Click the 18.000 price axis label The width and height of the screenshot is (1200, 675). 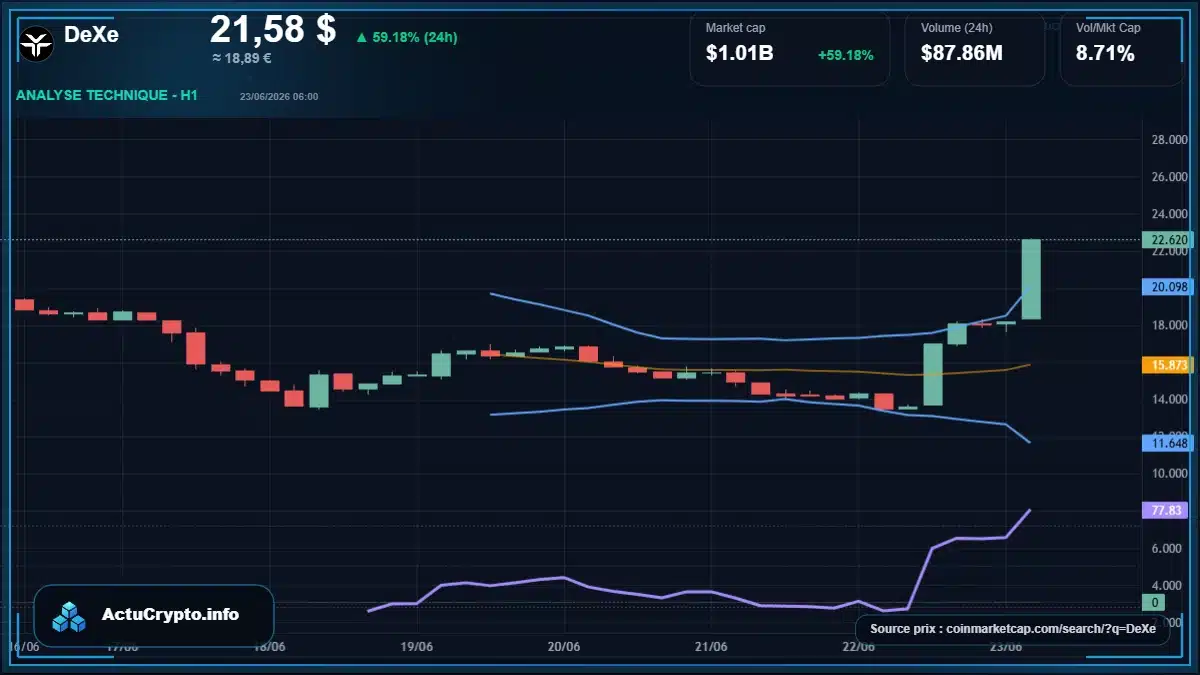(x=1169, y=325)
